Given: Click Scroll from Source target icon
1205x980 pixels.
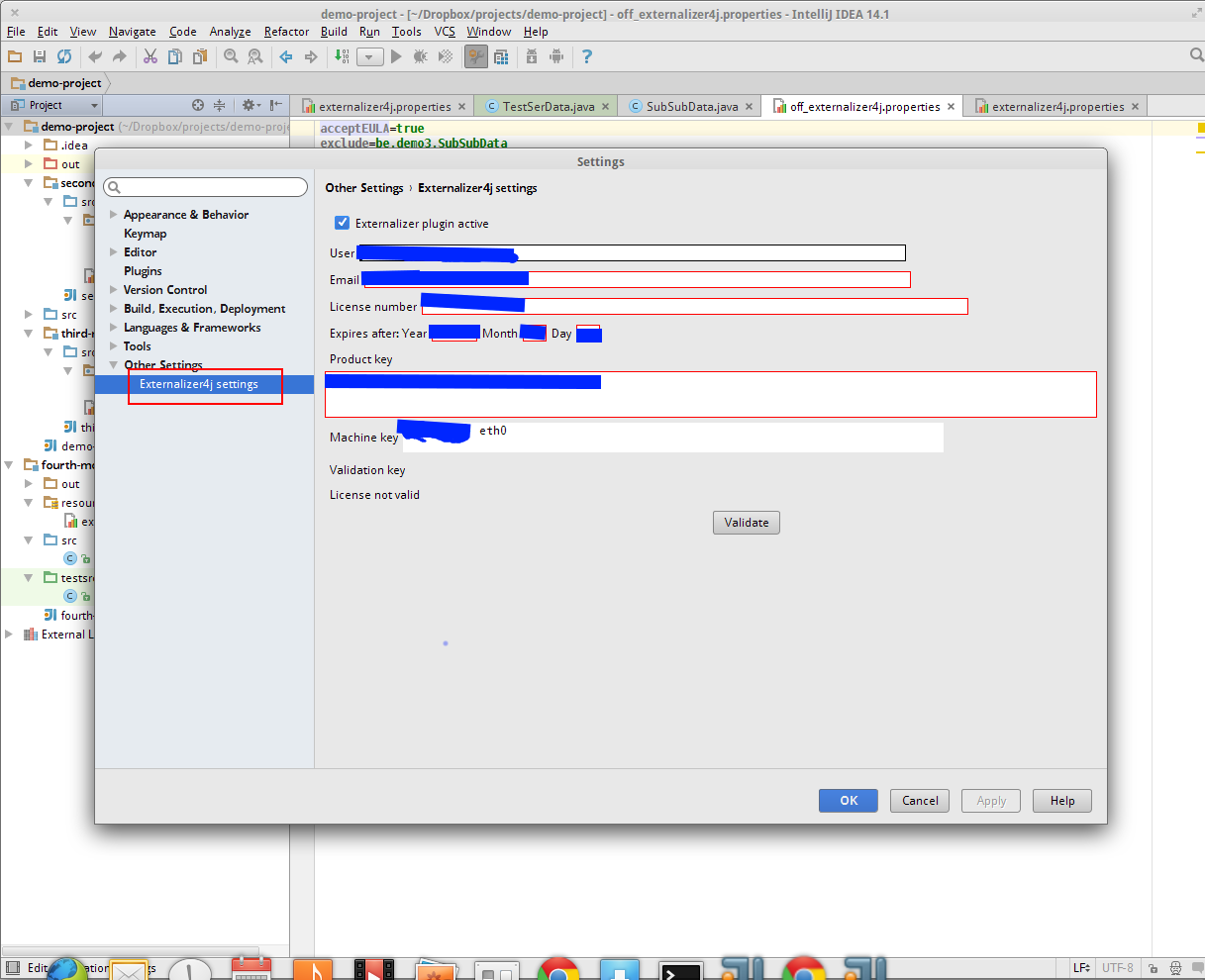Looking at the screenshot, I should coord(197,105).
